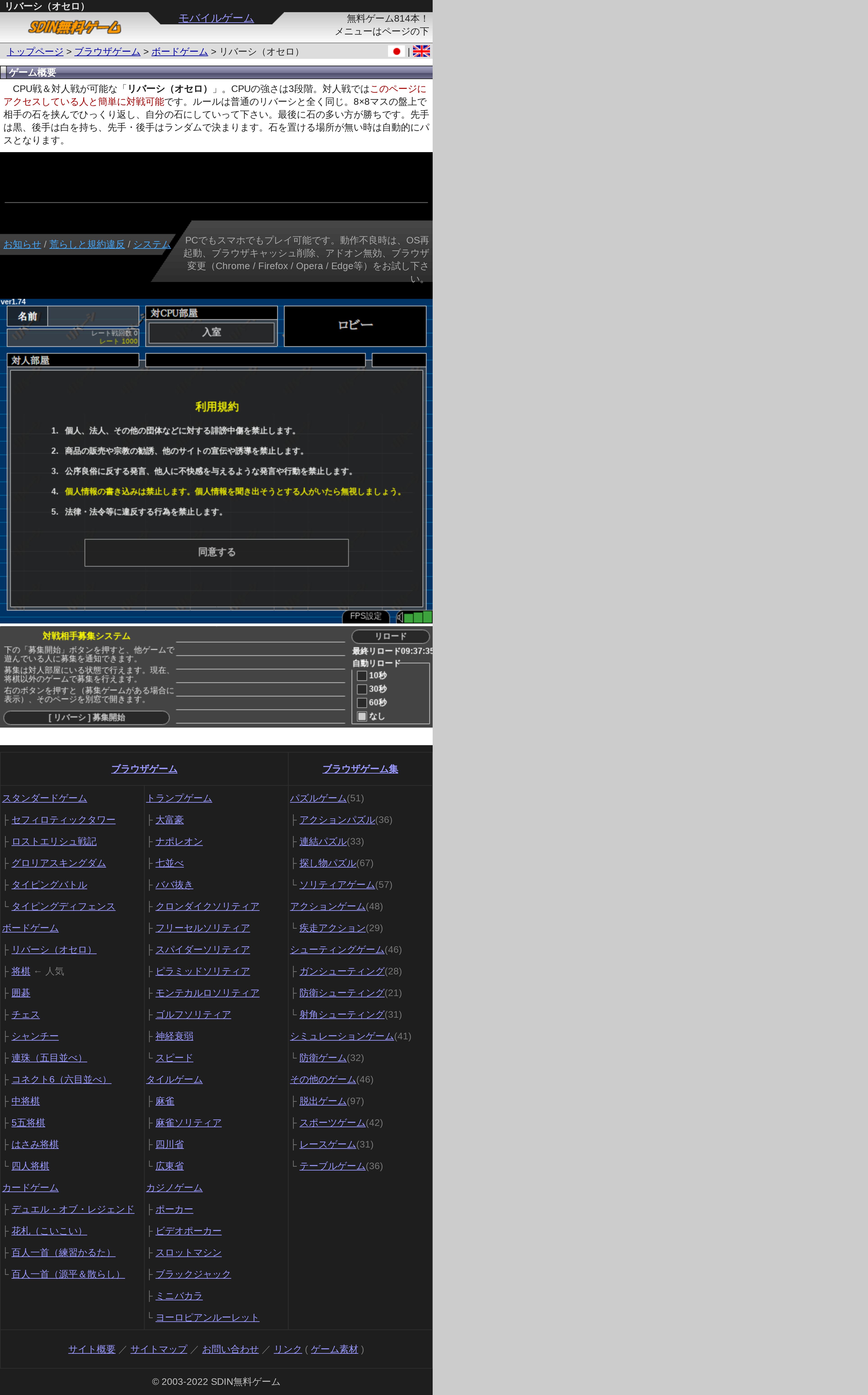Viewport: 868px width, 1395px height.
Task: Click the SDIN無料ゲーム logo
Action: tap(75, 27)
